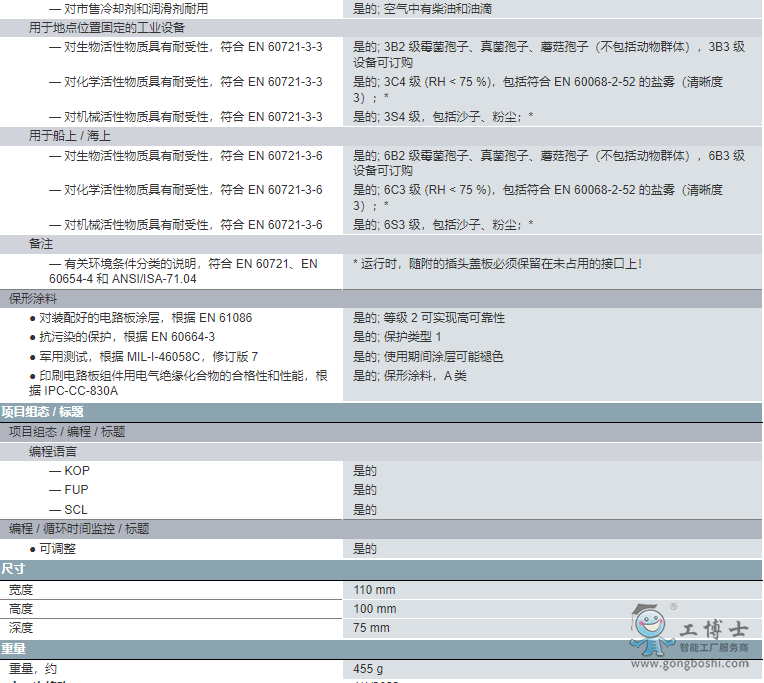The width and height of the screenshot is (764, 683).
Task: Click the '75 mm' depth value
Action: click(x=371, y=628)
